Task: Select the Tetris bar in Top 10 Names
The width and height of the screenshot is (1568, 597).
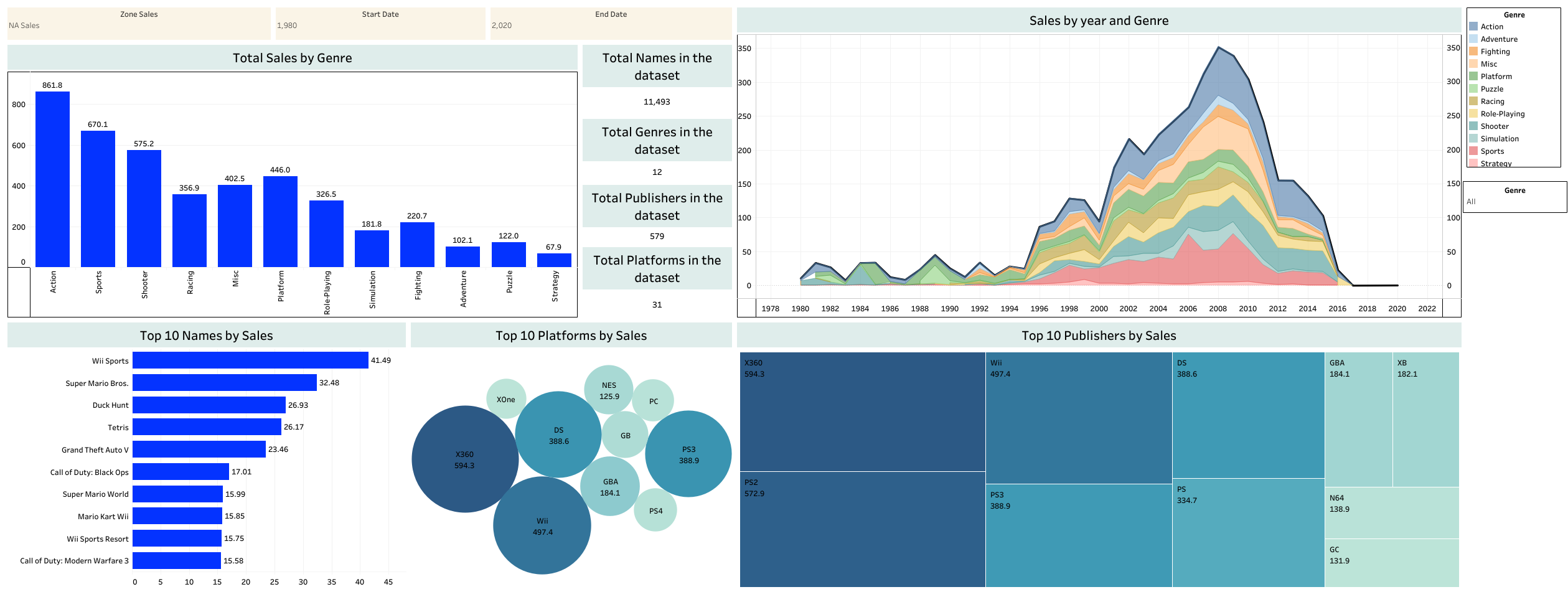Action: coord(207,427)
